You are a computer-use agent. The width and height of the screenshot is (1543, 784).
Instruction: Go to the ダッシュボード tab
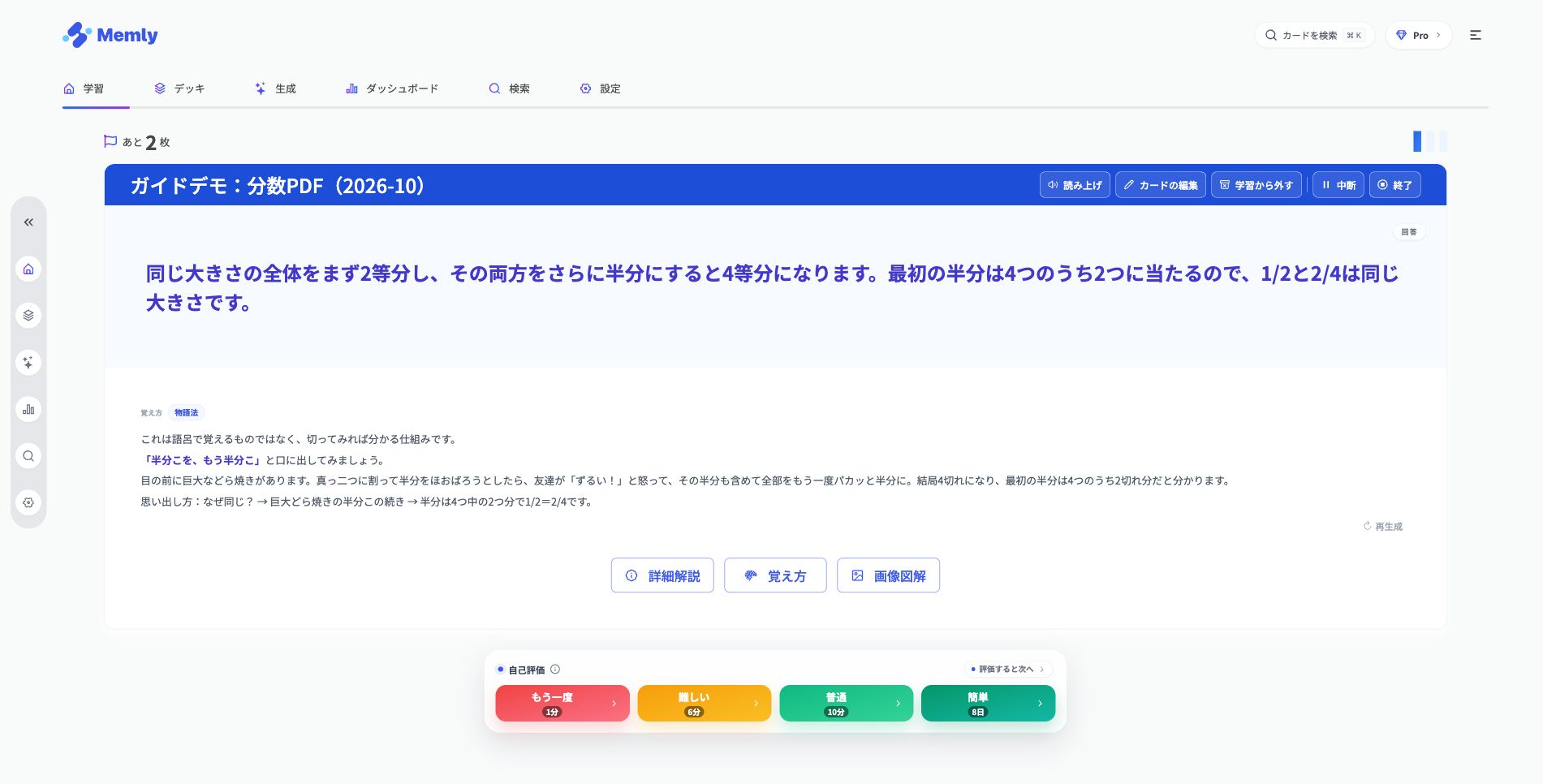pos(392,88)
